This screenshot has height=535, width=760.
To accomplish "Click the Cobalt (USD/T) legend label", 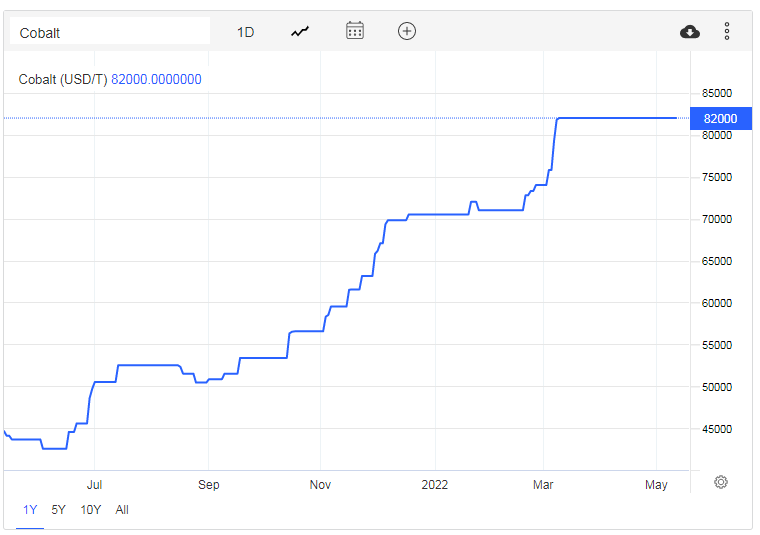I will point(63,80).
